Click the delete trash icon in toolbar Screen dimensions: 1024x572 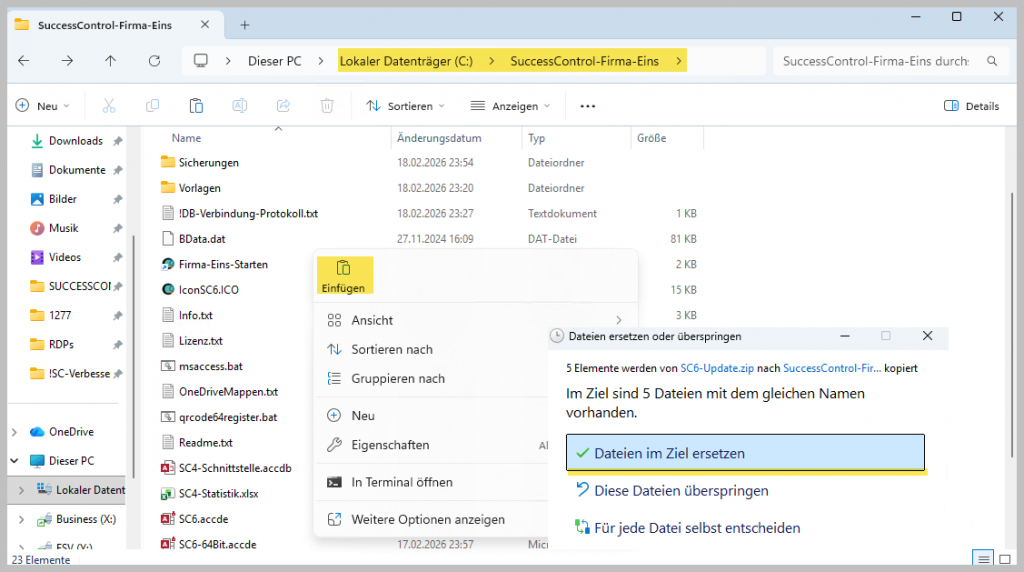326,106
